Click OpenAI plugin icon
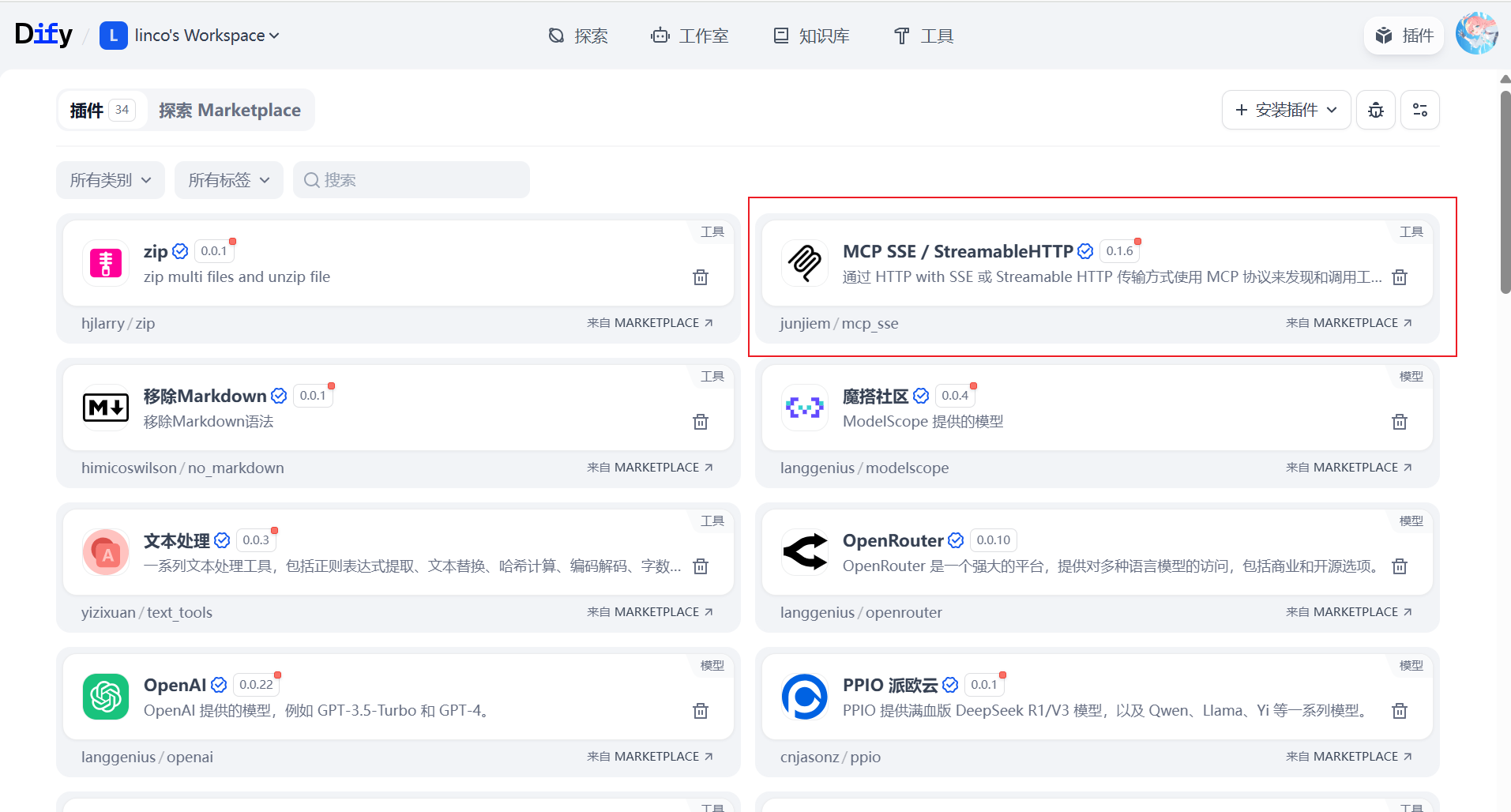This screenshot has height=812, width=1511. (x=106, y=697)
